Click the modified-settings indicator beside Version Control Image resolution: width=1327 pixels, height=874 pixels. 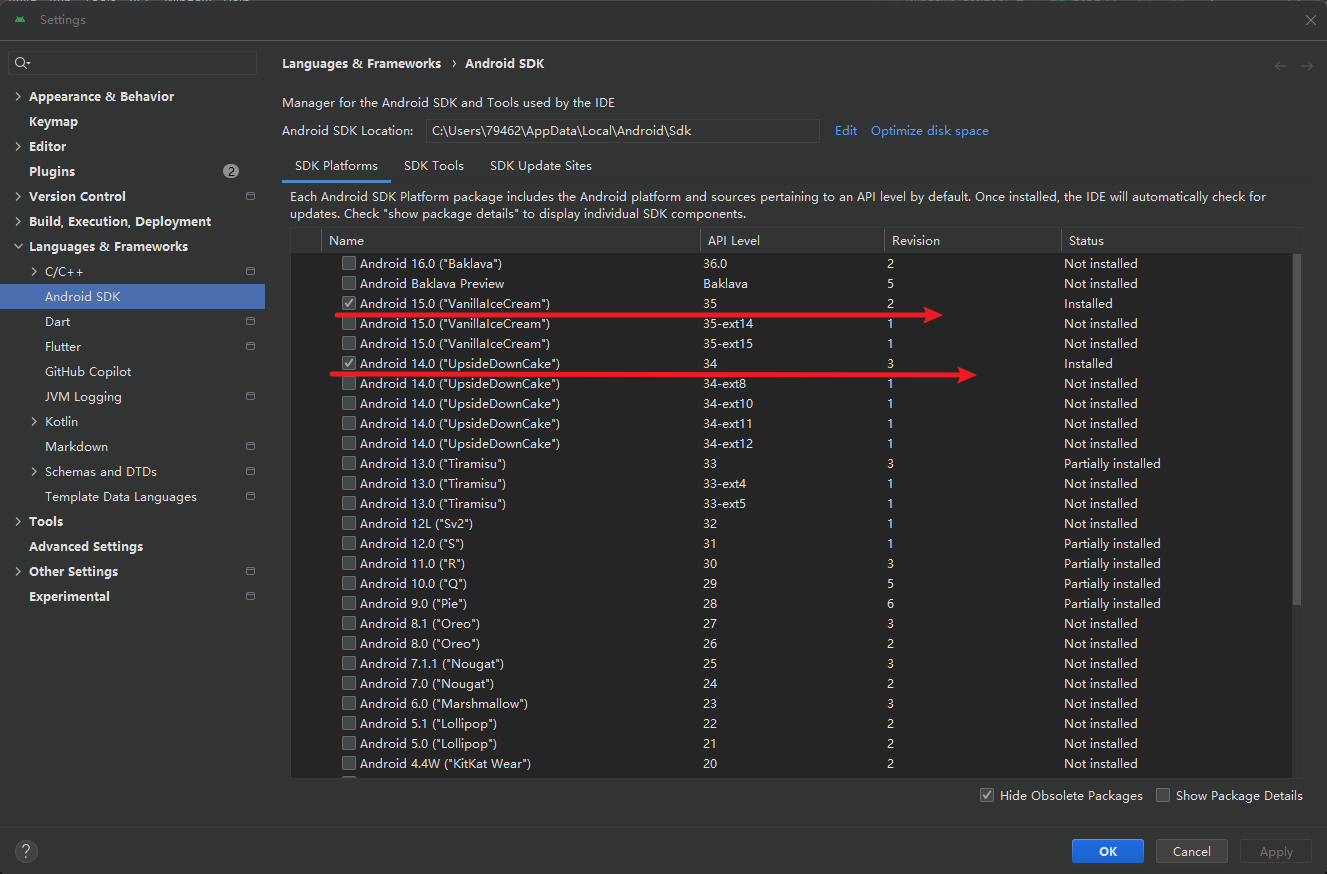click(249, 196)
